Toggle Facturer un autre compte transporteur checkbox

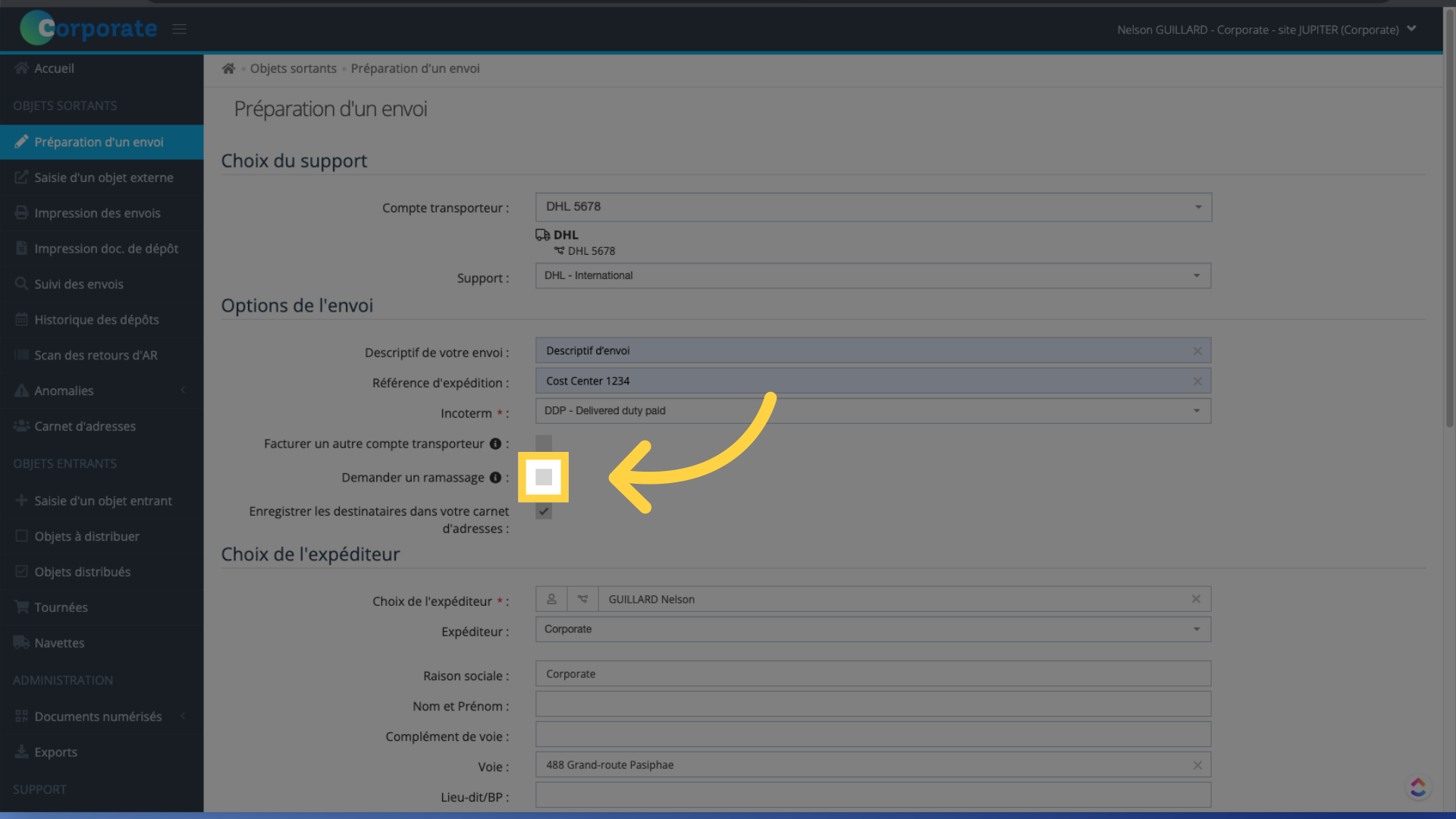click(x=544, y=444)
